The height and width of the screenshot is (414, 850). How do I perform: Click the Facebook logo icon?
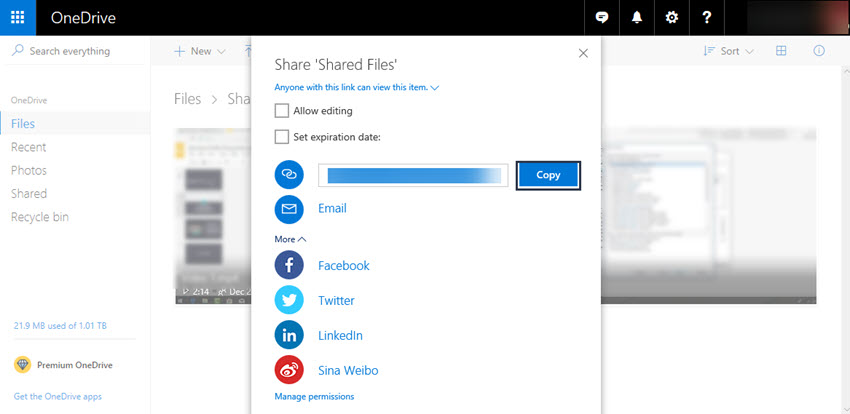[x=289, y=265]
